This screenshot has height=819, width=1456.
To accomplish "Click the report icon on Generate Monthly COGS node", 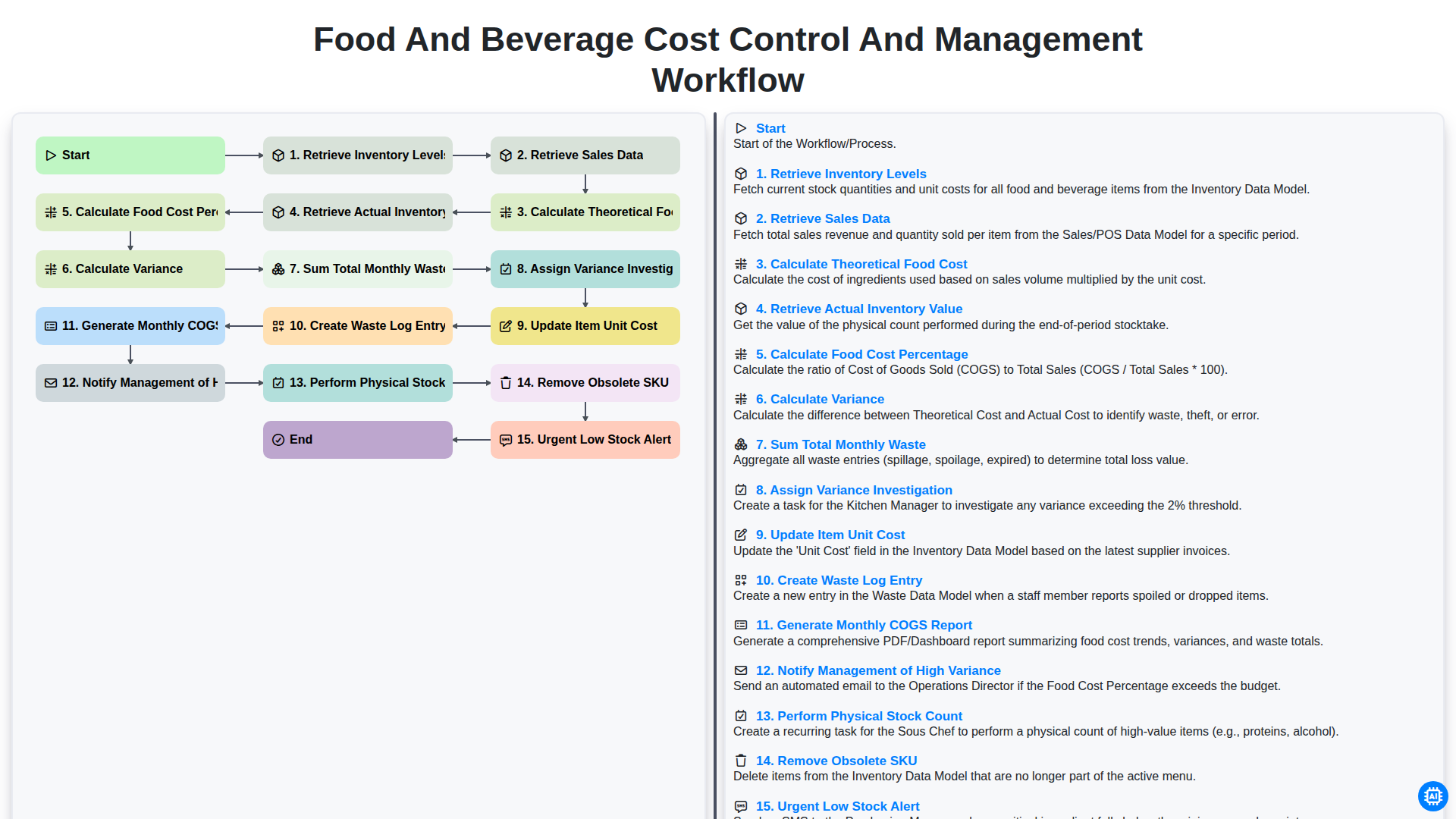I will pyautogui.click(x=51, y=326).
